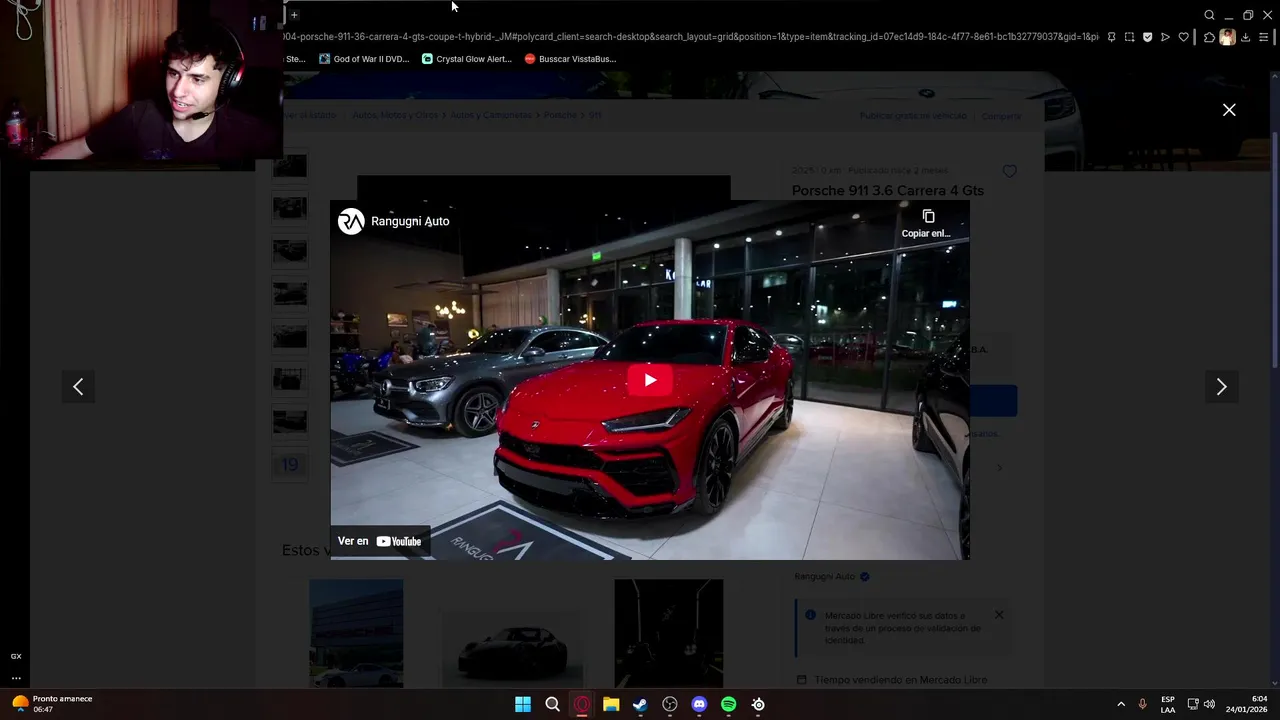Open the browser downloads icon

tap(1245, 37)
